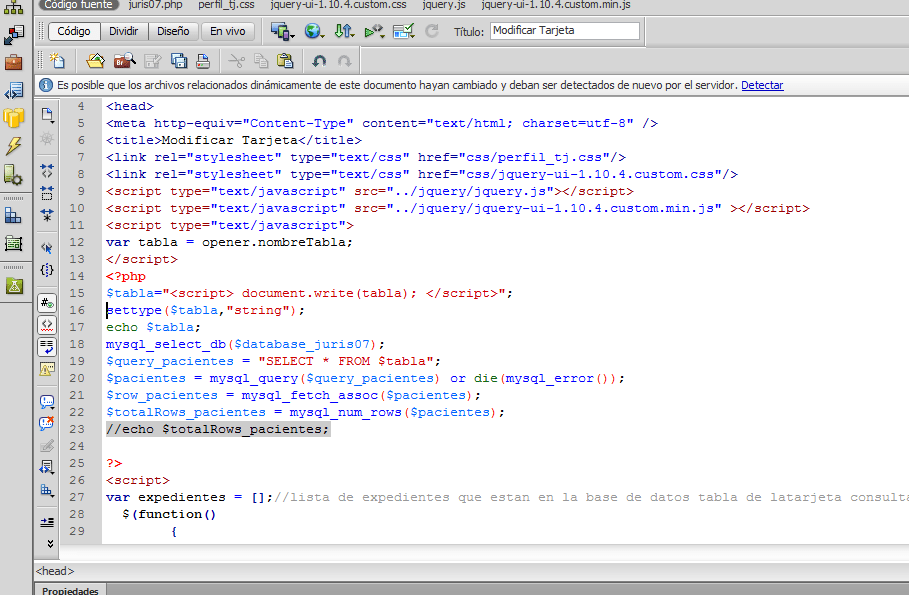909x595 pixels.
Task: Click the info icon in the notification bar
Action: [x=46, y=85]
